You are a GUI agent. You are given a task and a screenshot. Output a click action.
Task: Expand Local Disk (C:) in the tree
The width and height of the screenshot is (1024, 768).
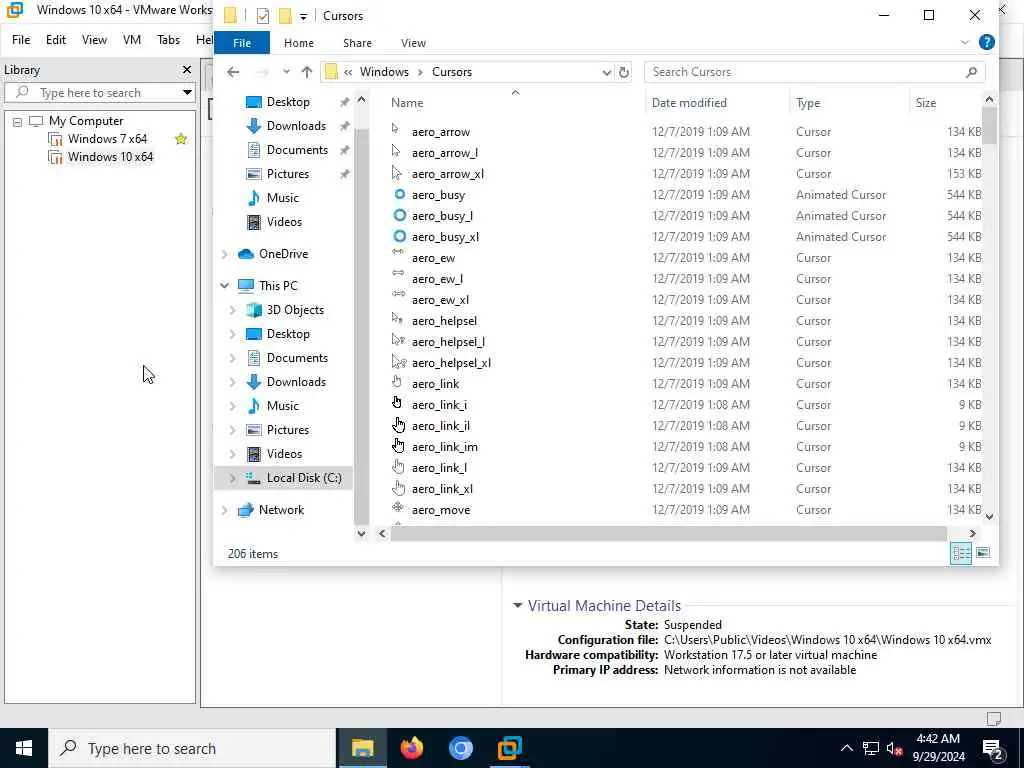(x=232, y=478)
